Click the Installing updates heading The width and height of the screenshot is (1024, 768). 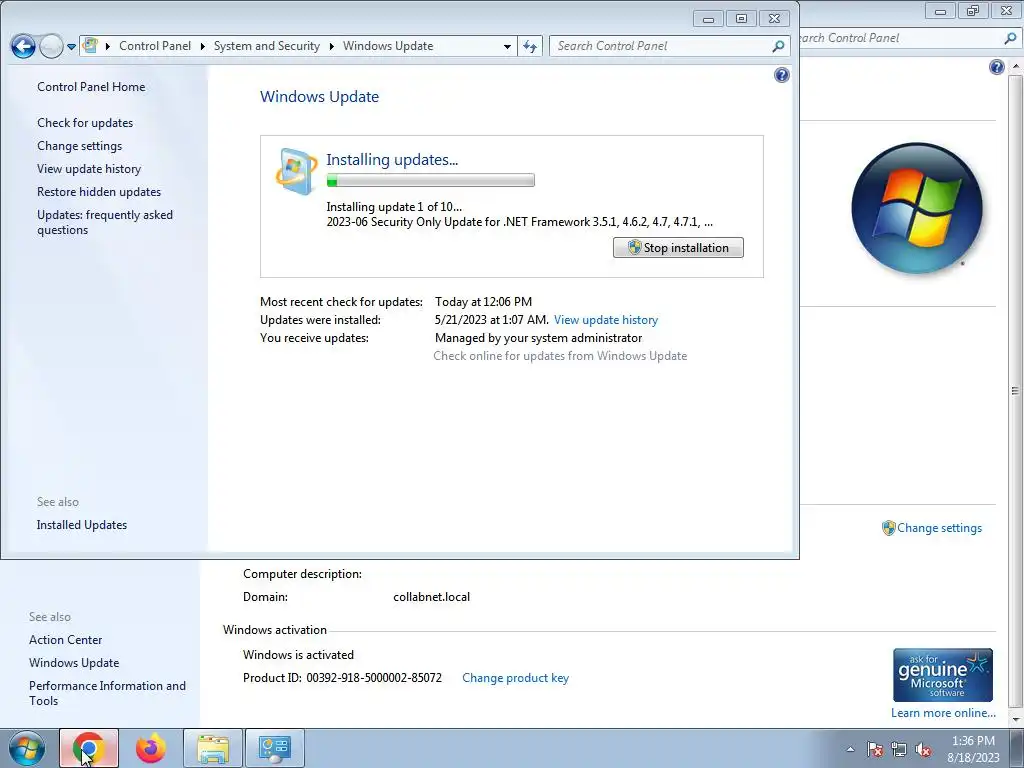[x=392, y=159]
